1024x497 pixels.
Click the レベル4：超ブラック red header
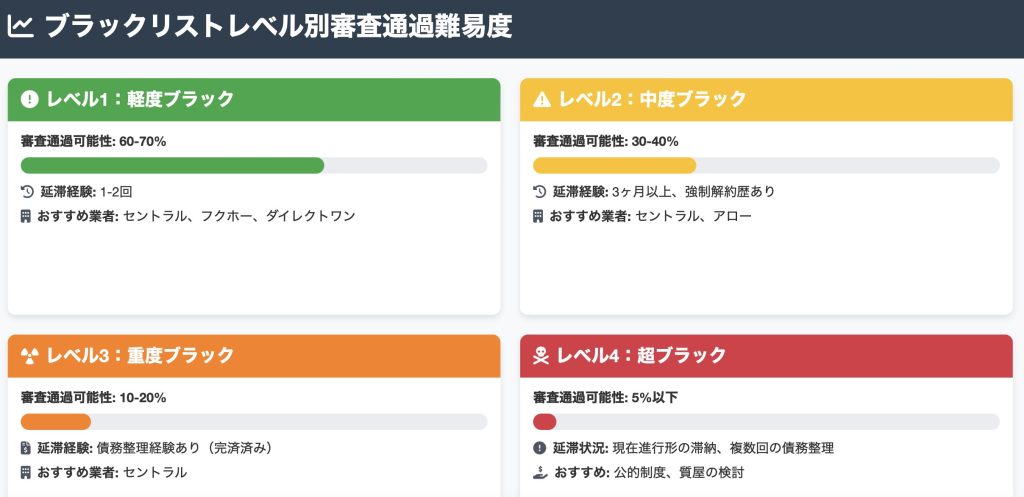pos(766,356)
